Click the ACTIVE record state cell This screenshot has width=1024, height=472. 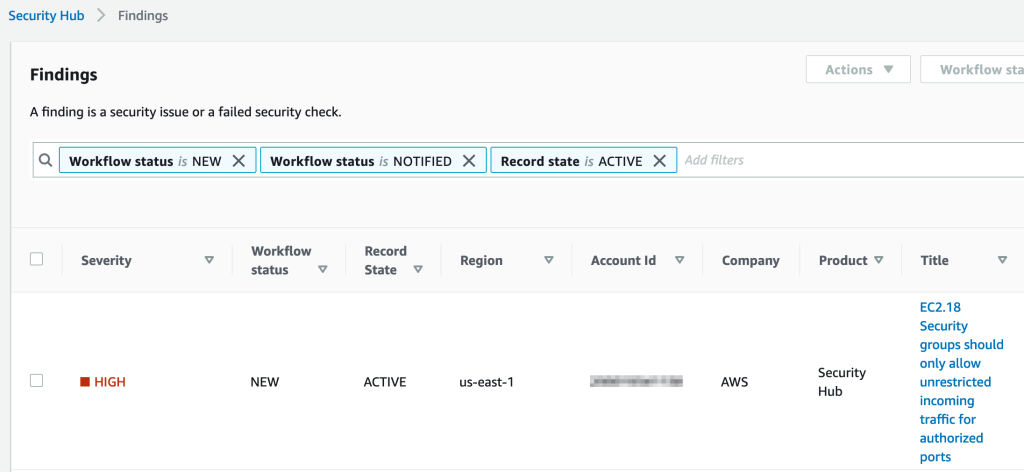[385, 382]
